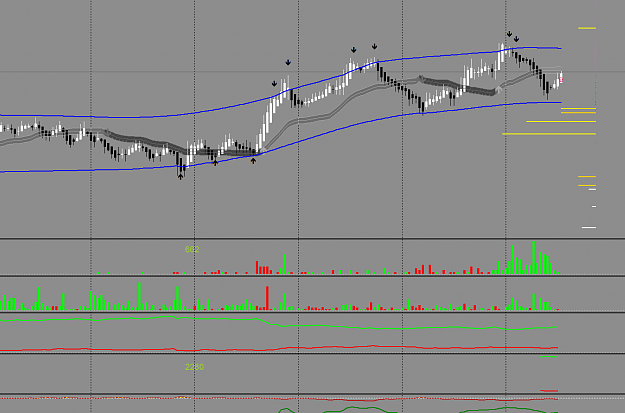Click the gray up arrow on the ribbon at the breakout
625x413 pixels.
(x=263, y=151)
